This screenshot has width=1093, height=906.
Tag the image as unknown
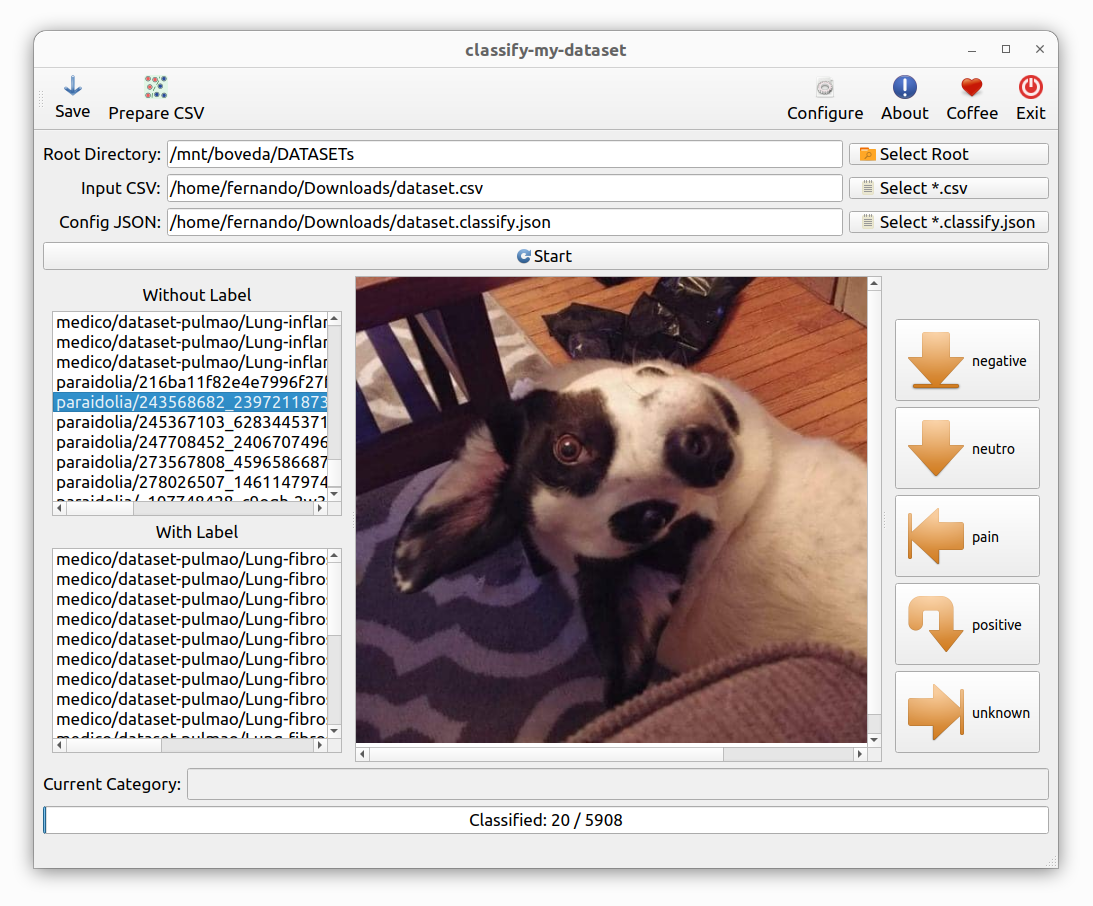967,712
